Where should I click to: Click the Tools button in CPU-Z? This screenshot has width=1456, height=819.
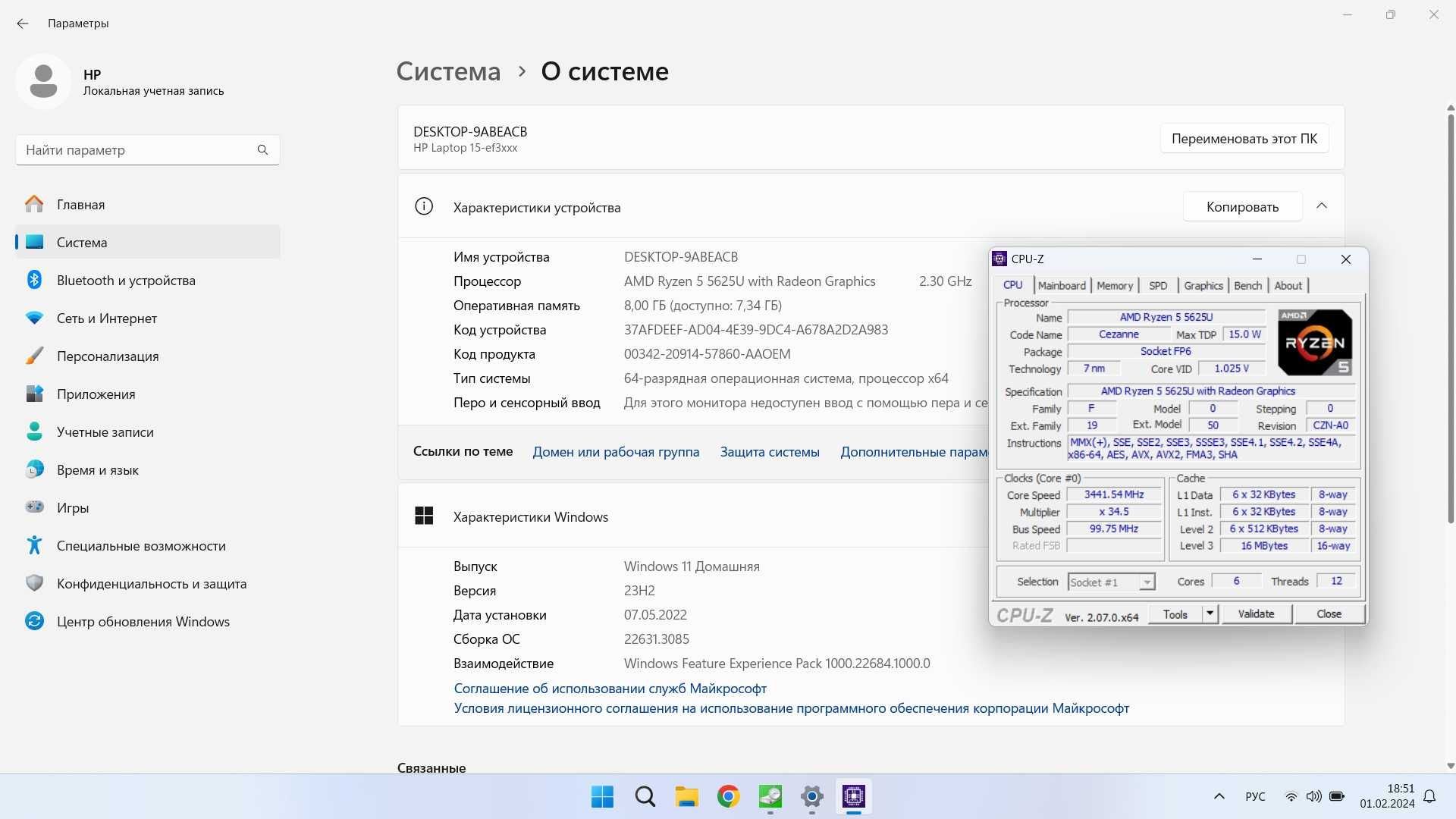click(1175, 613)
